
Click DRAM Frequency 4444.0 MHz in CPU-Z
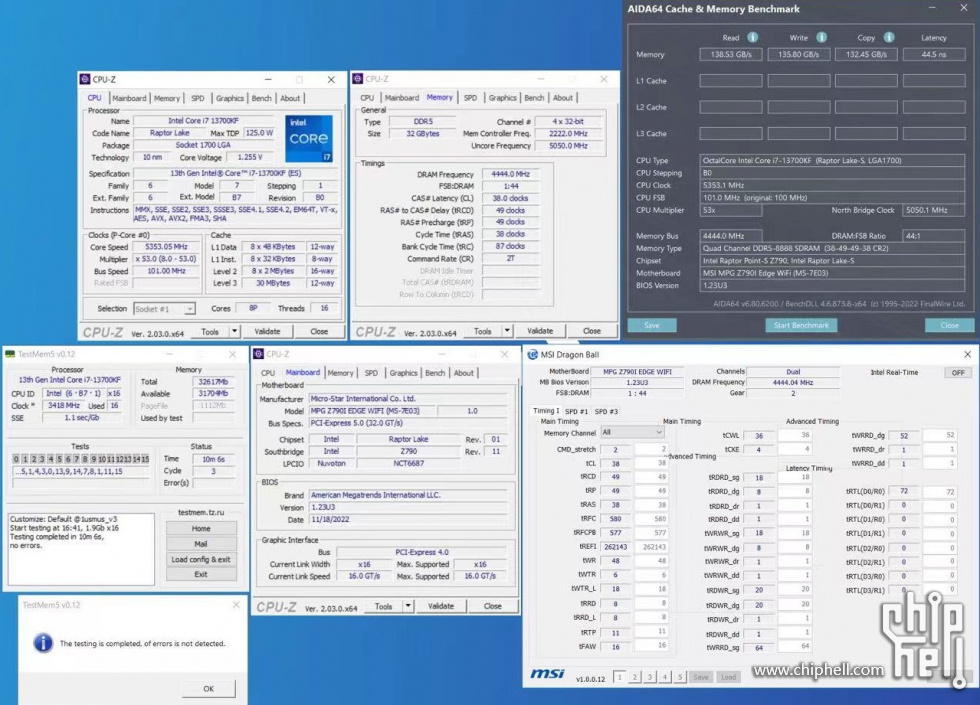[x=510, y=174]
